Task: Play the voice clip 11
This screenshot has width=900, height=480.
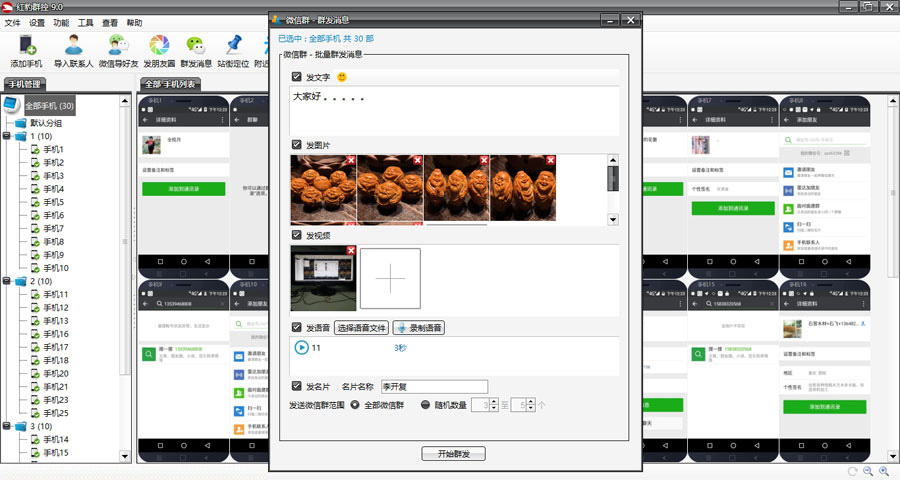Action: pos(301,347)
